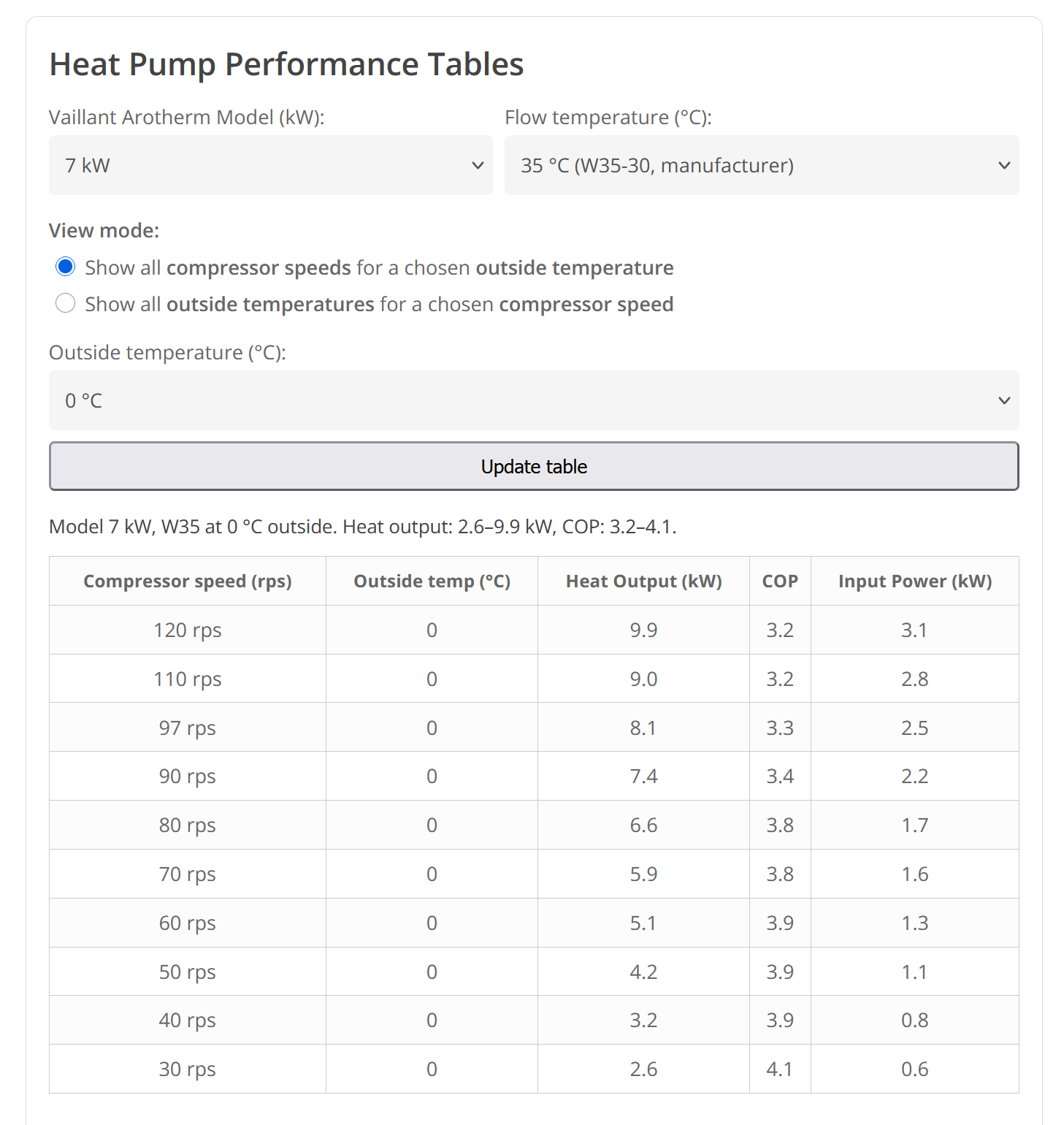
Task: Choose the show all outside temperatures radio
Action: coord(66,303)
